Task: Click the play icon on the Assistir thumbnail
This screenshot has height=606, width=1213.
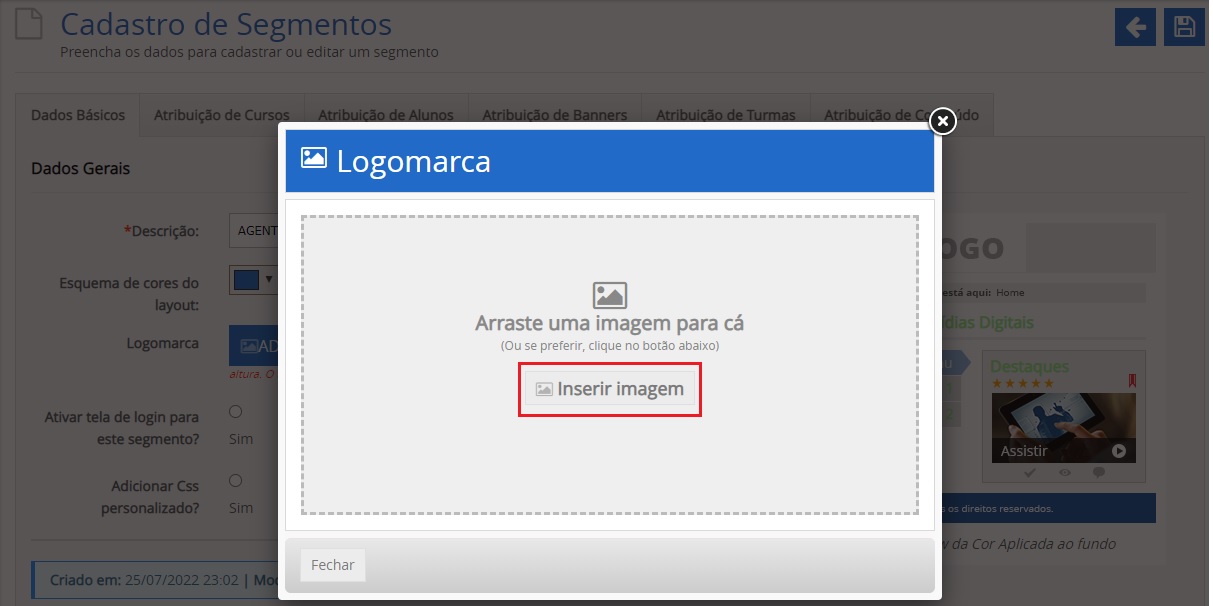Action: 1118,451
